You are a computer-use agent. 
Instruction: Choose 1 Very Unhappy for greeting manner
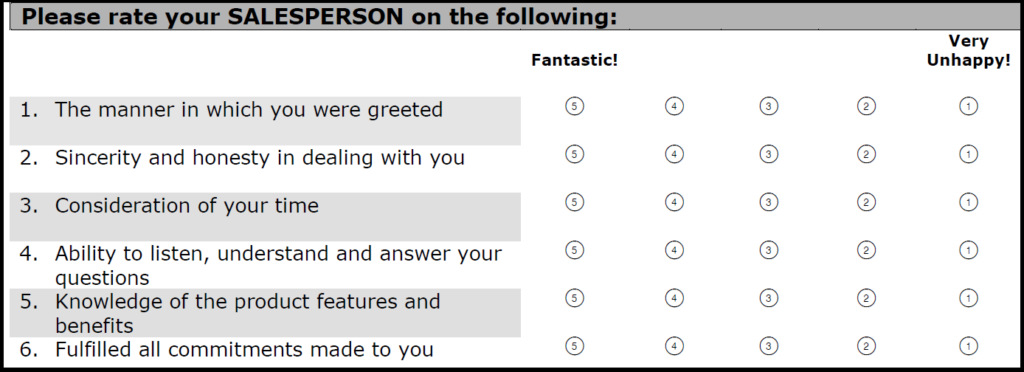click(968, 106)
